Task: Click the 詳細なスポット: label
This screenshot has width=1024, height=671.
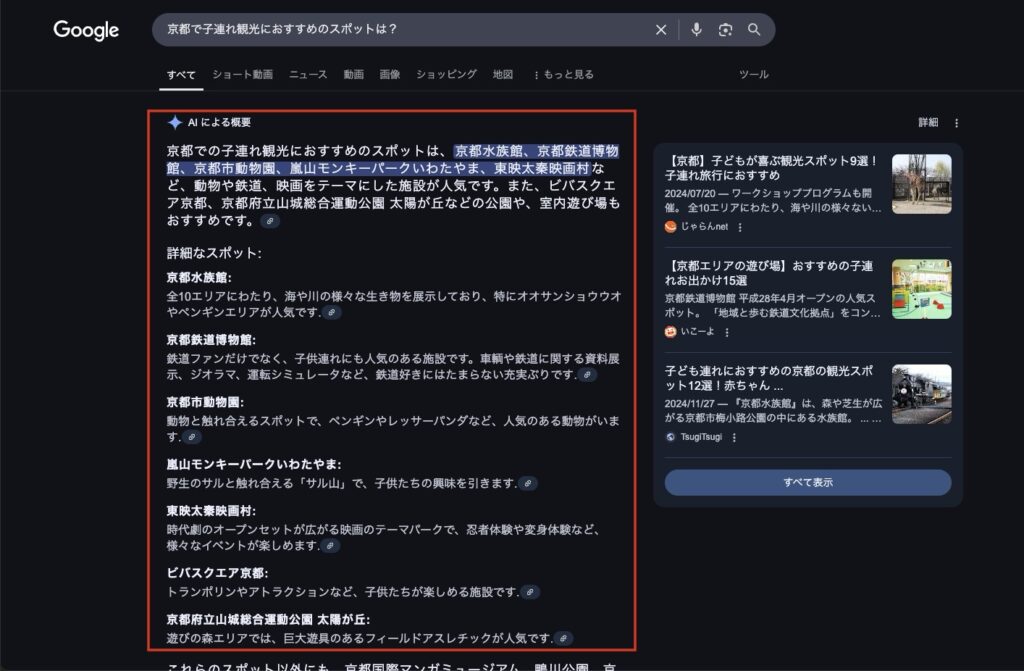Action: point(214,253)
